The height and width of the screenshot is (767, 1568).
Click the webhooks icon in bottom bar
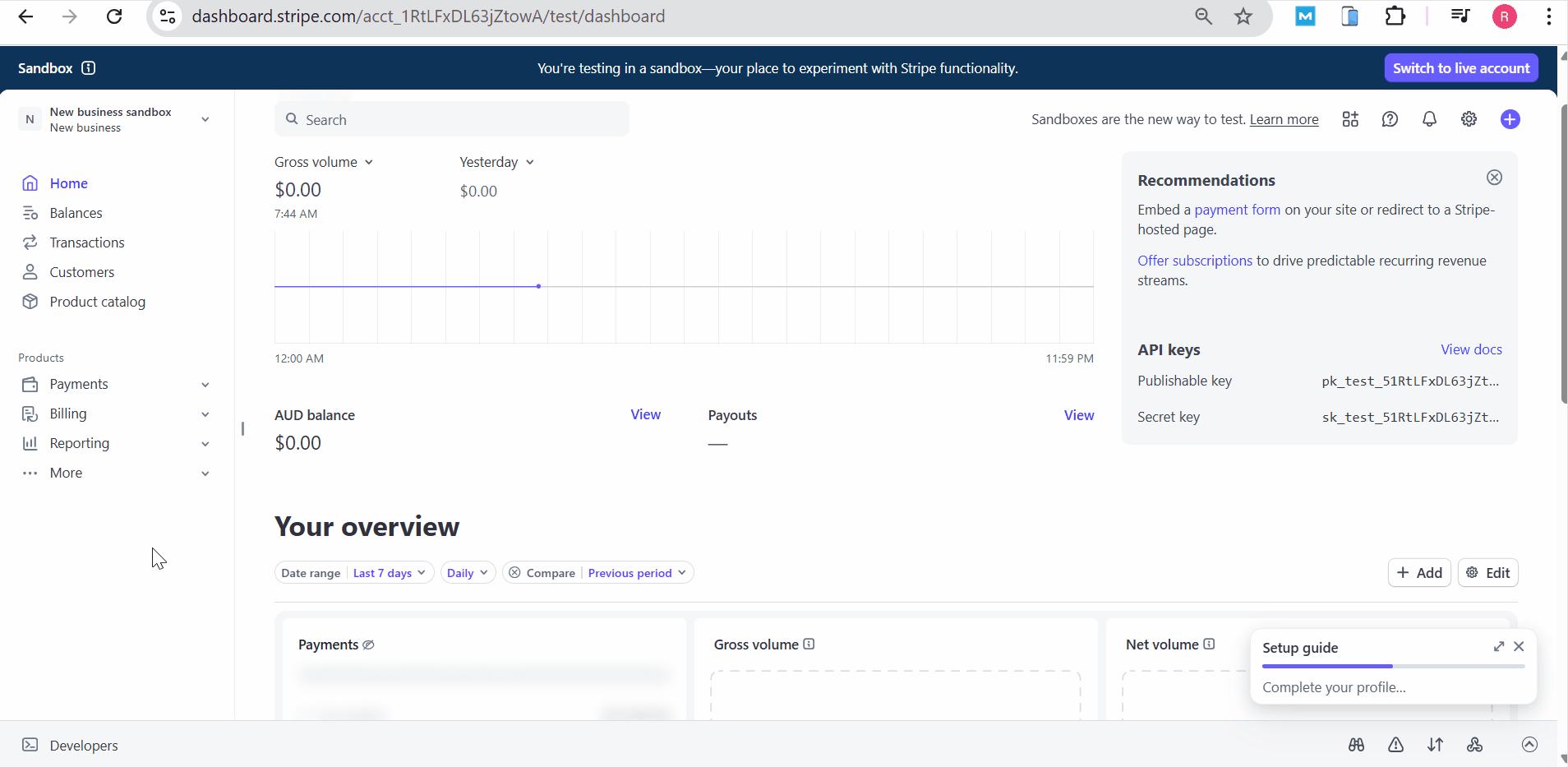click(1474, 745)
